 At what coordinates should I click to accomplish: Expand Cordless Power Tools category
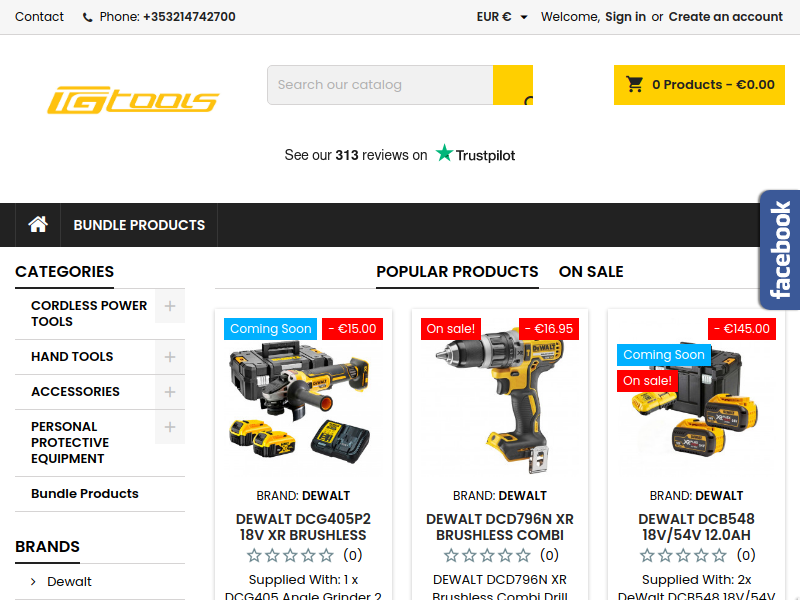tap(170, 306)
